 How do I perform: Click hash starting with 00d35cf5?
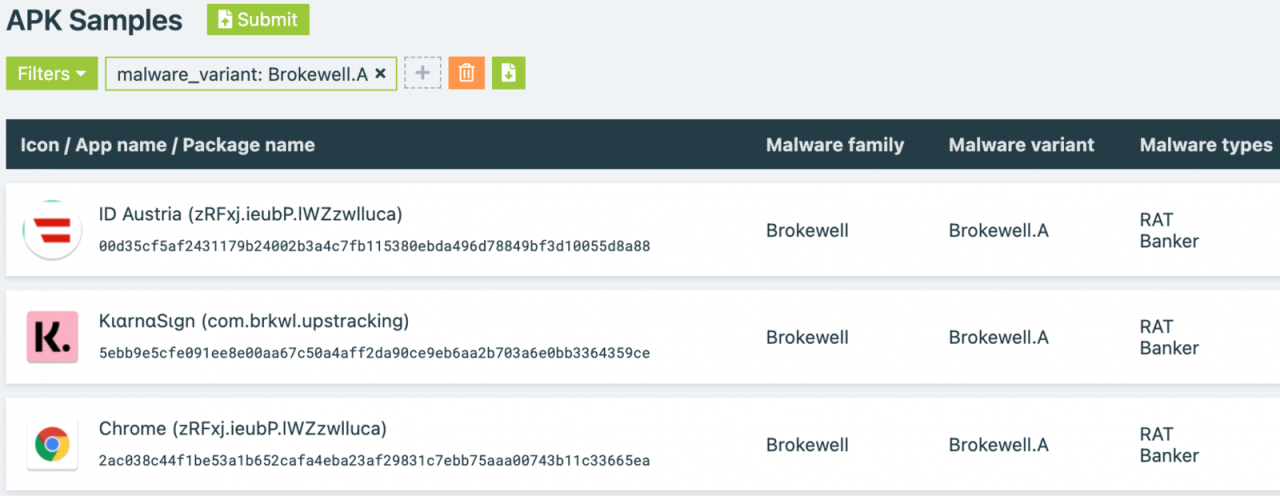[374, 246]
